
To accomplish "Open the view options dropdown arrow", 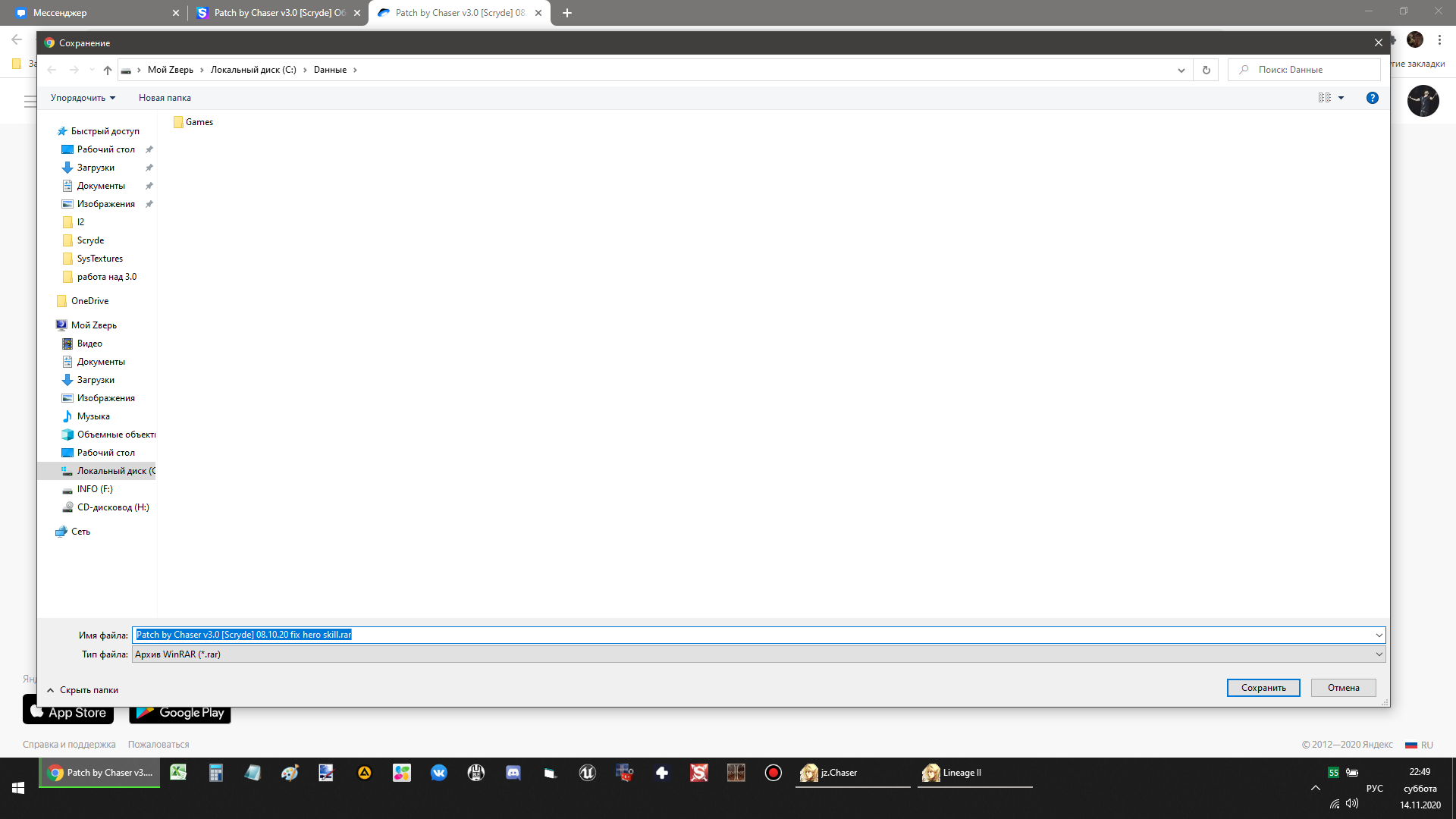I will [x=1341, y=98].
